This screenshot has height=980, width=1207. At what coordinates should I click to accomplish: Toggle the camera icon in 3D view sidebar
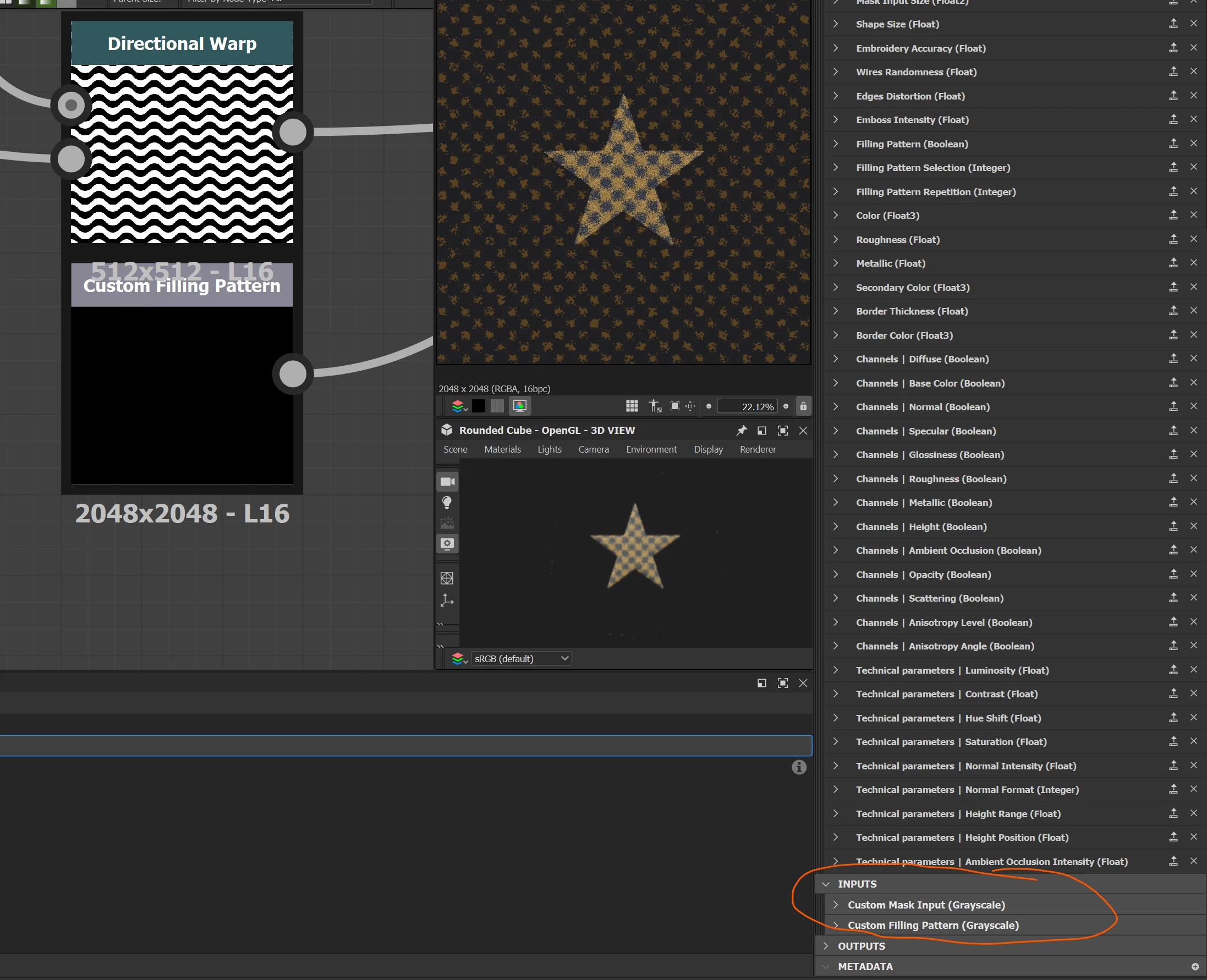pos(447,482)
